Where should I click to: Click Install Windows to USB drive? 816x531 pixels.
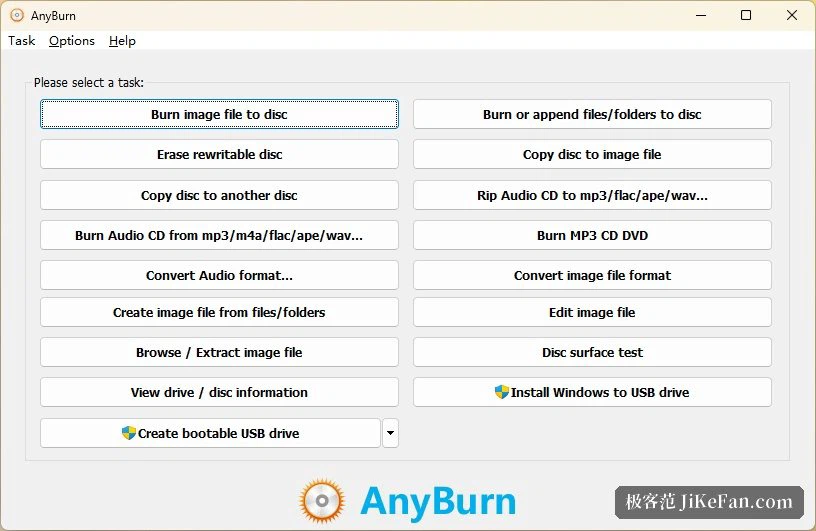tap(592, 392)
